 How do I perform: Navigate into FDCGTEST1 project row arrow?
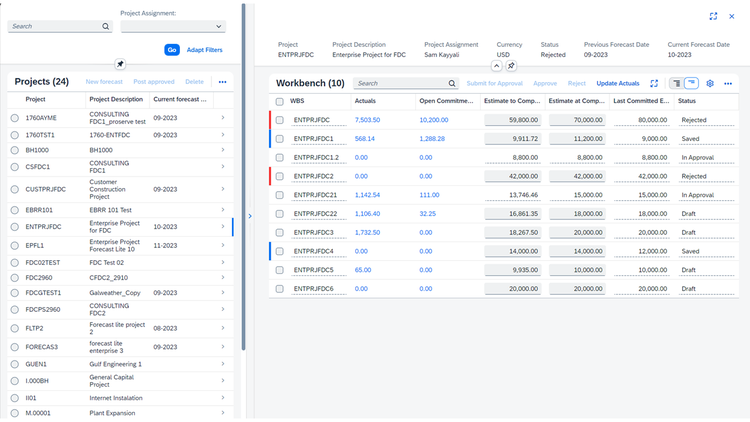(x=223, y=292)
